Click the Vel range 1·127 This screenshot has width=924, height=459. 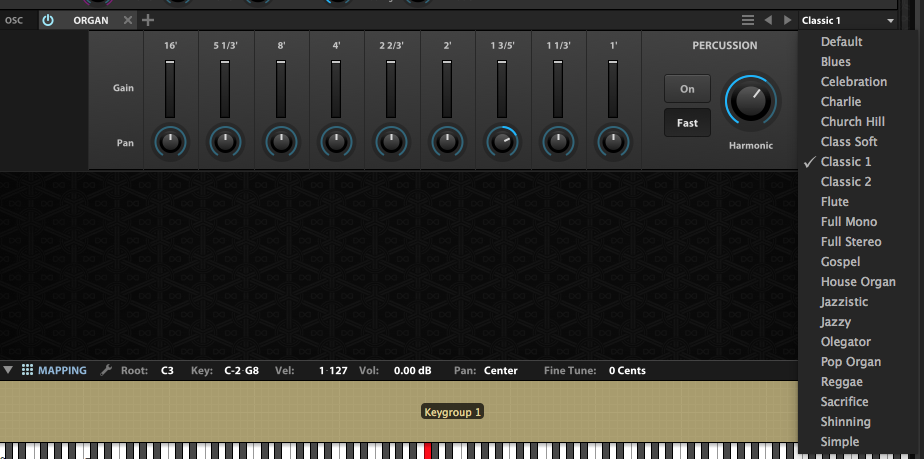click(333, 371)
